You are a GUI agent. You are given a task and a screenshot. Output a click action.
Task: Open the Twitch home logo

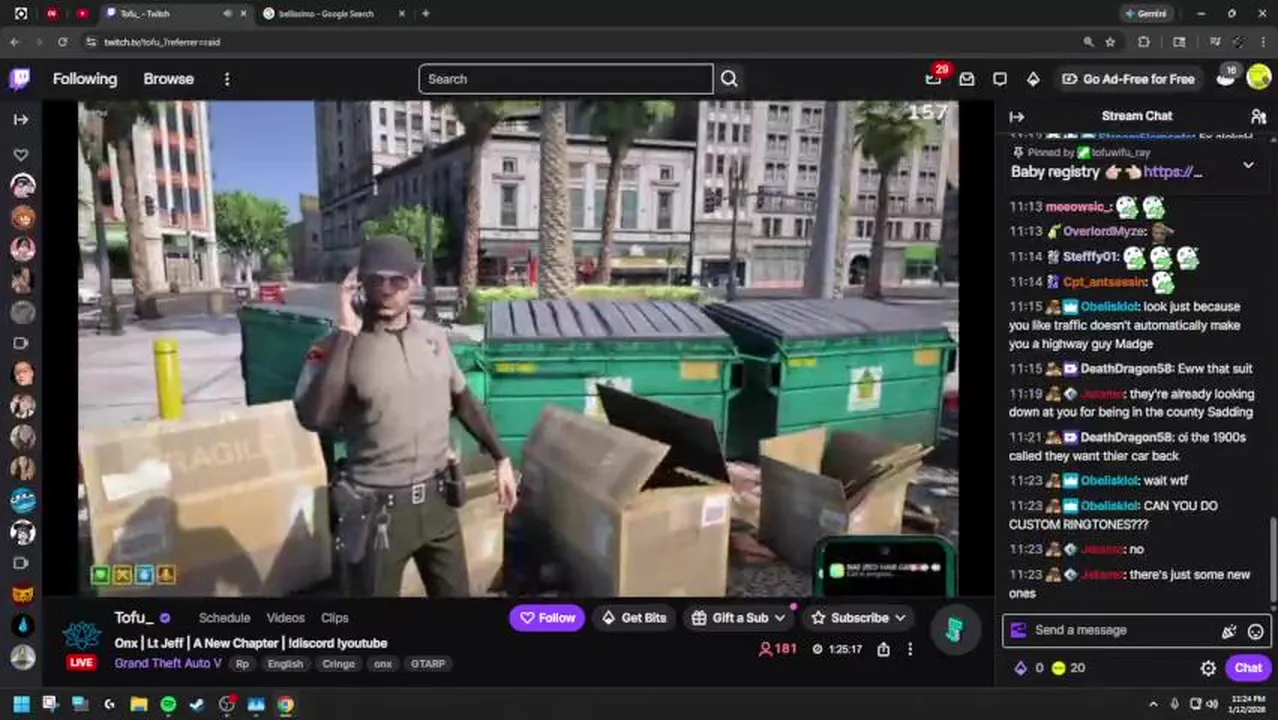[20, 79]
